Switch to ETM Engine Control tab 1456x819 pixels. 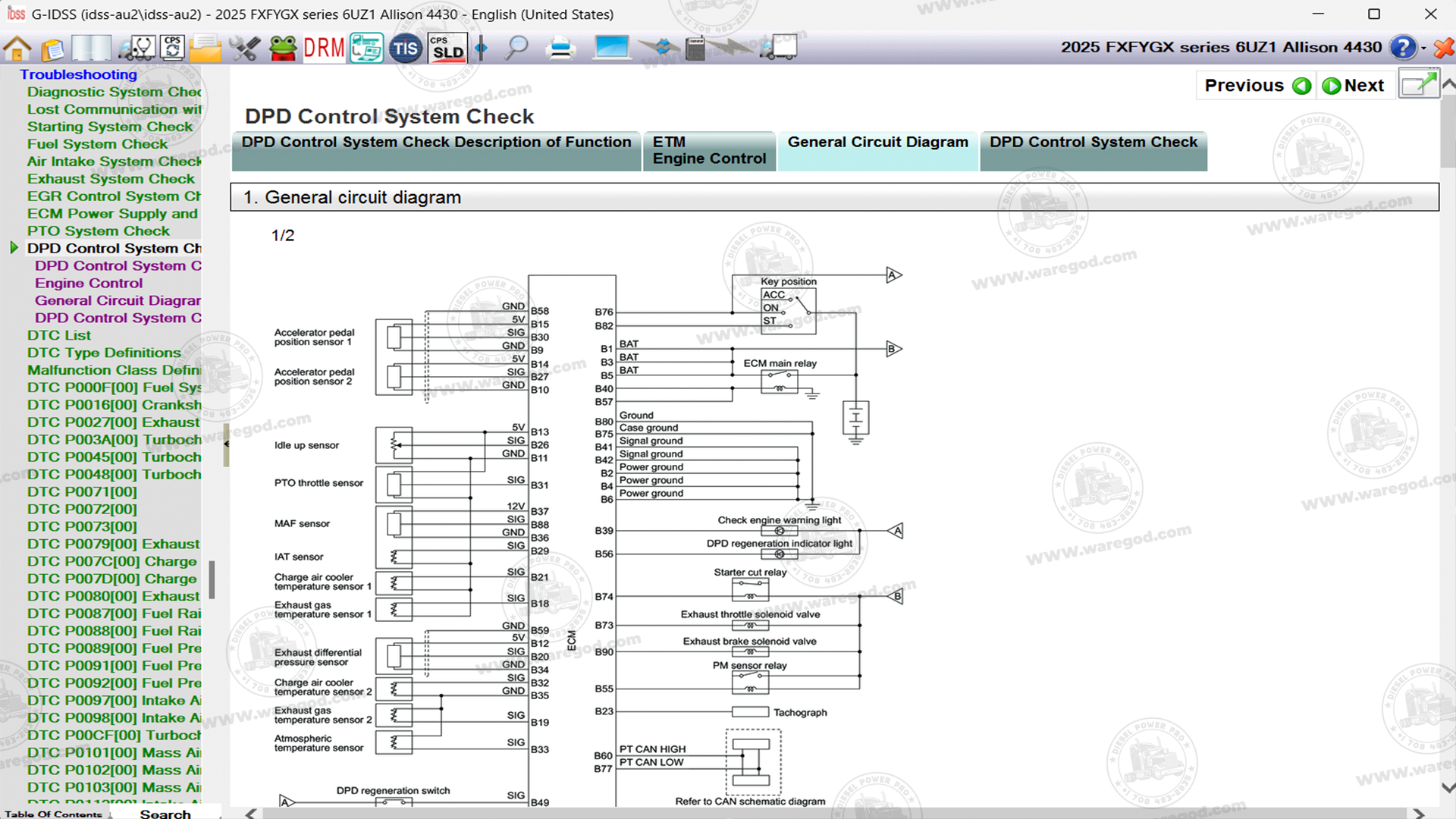(x=709, y=150)
